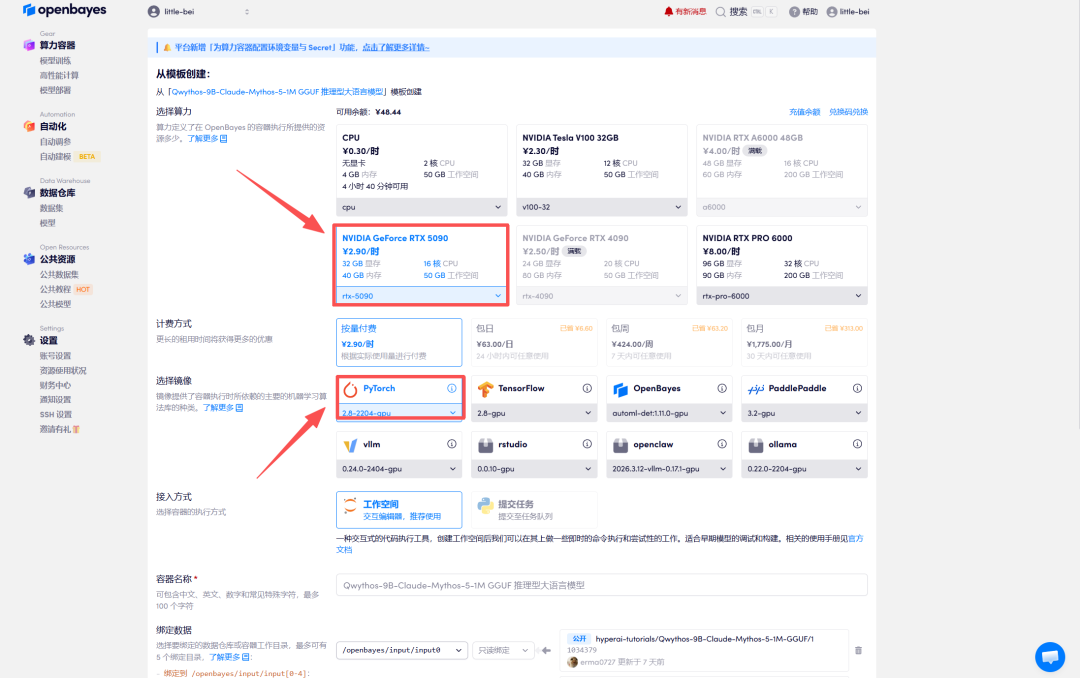Click the PaddlePaddle logo icon

(756, 389)
